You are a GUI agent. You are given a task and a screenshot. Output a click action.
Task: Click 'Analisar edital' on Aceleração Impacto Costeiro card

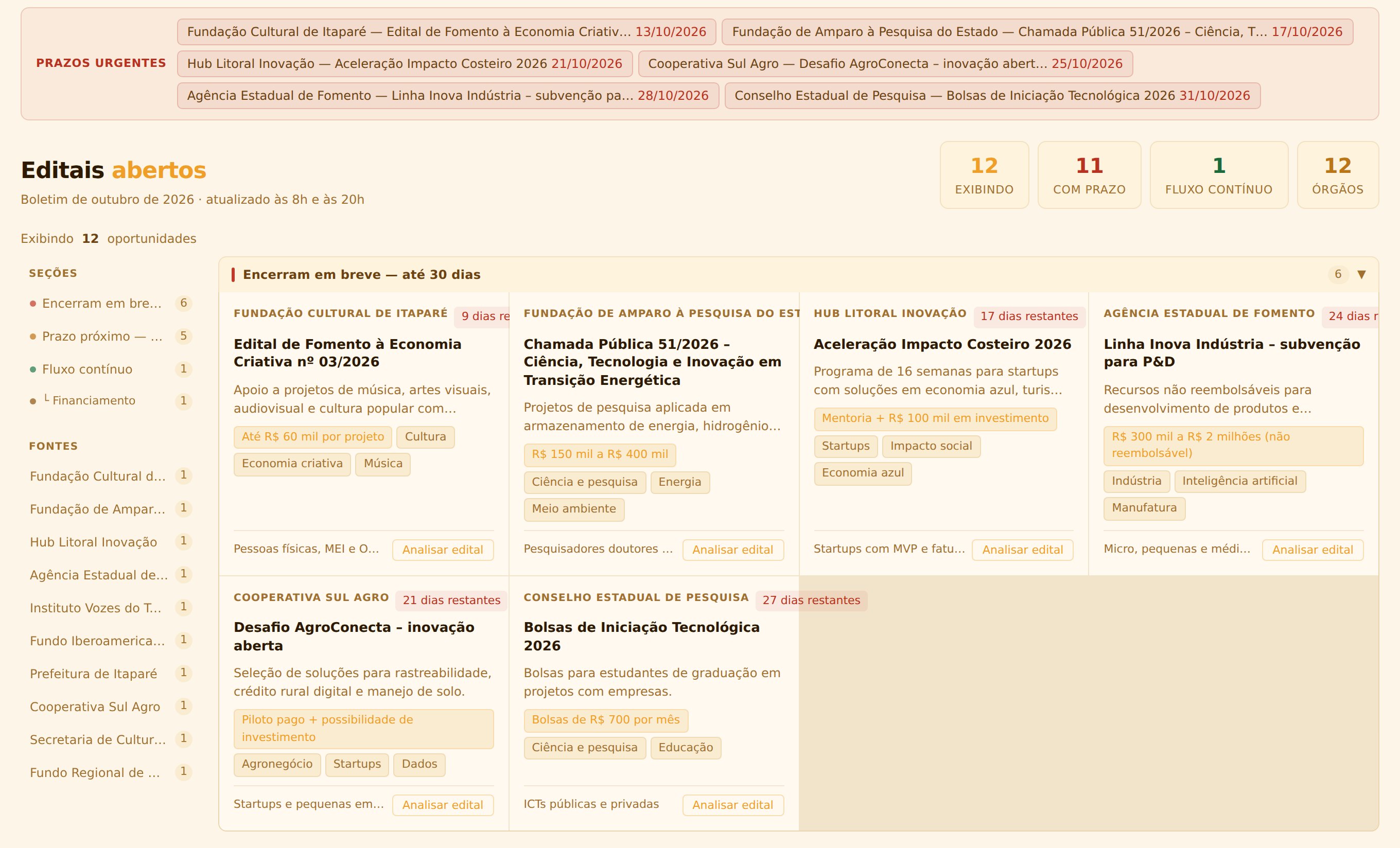pos(1023,550)
